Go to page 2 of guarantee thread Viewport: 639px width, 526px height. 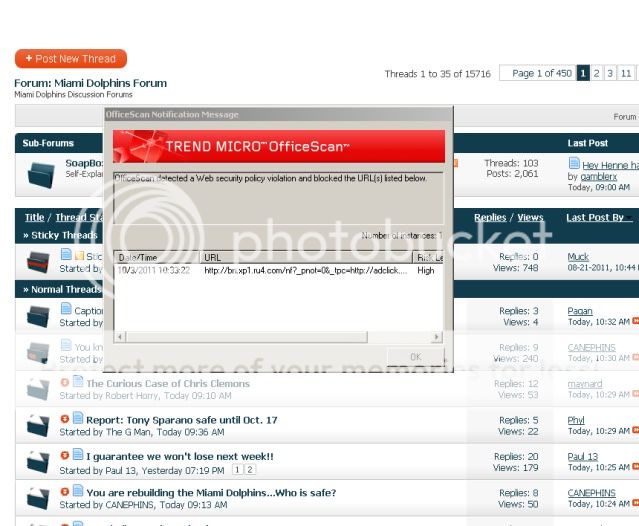click(250, 469)
